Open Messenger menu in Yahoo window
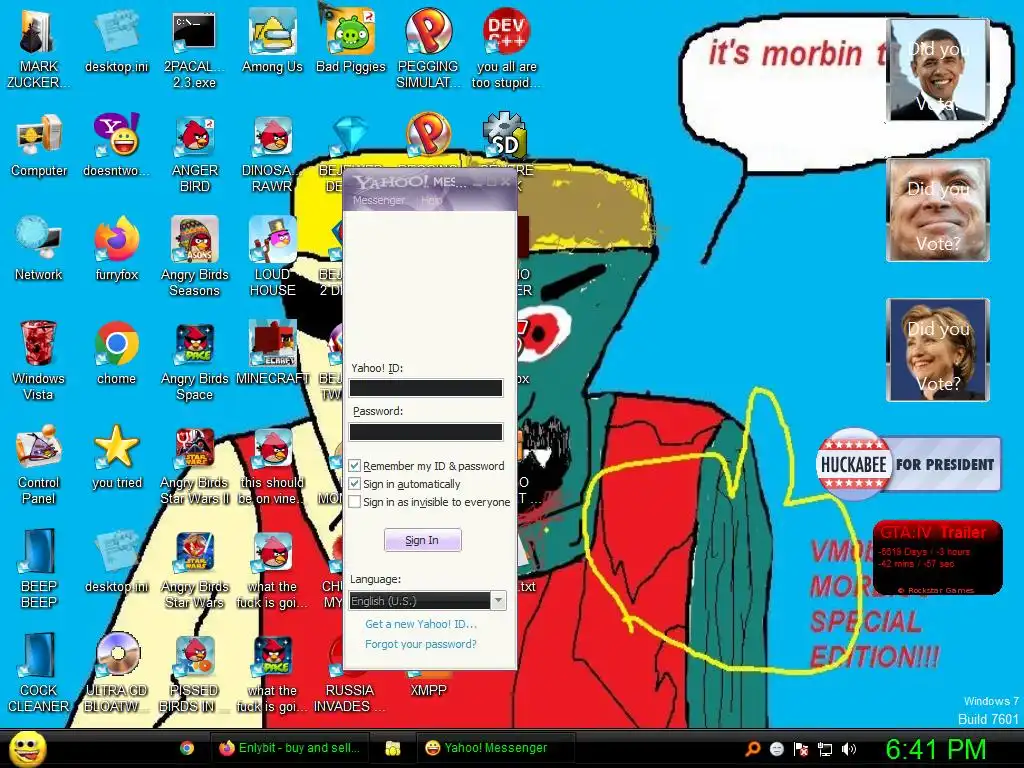 click(x=379, y=200)
